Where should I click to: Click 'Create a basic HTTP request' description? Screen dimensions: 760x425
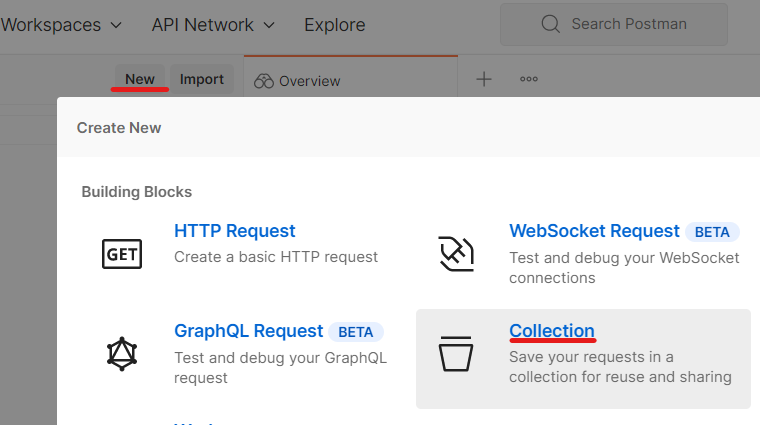[x=276, y=257]
